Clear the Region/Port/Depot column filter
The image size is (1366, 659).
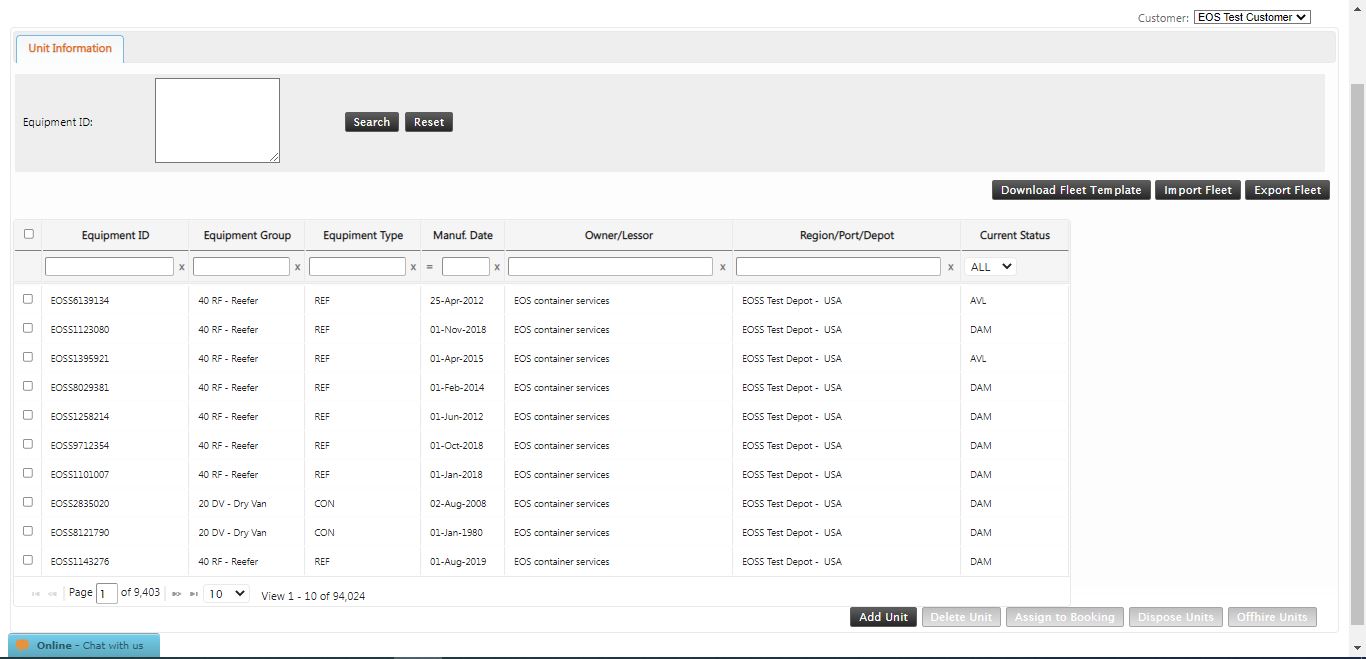point(950,266)
